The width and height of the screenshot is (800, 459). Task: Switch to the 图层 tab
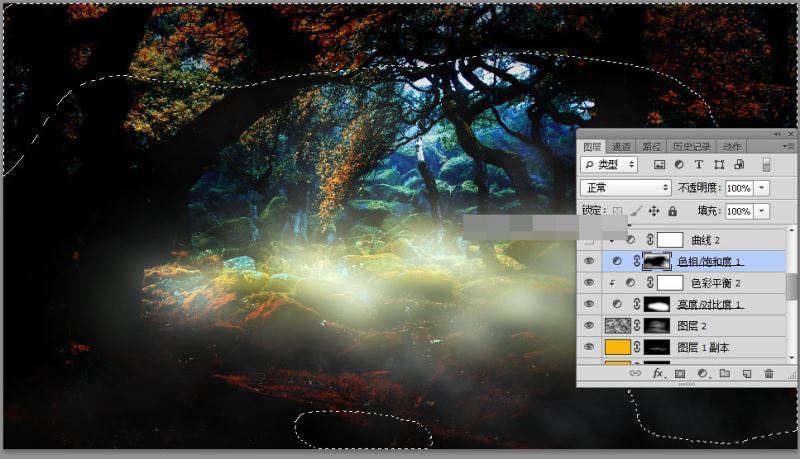click(592, 147)
